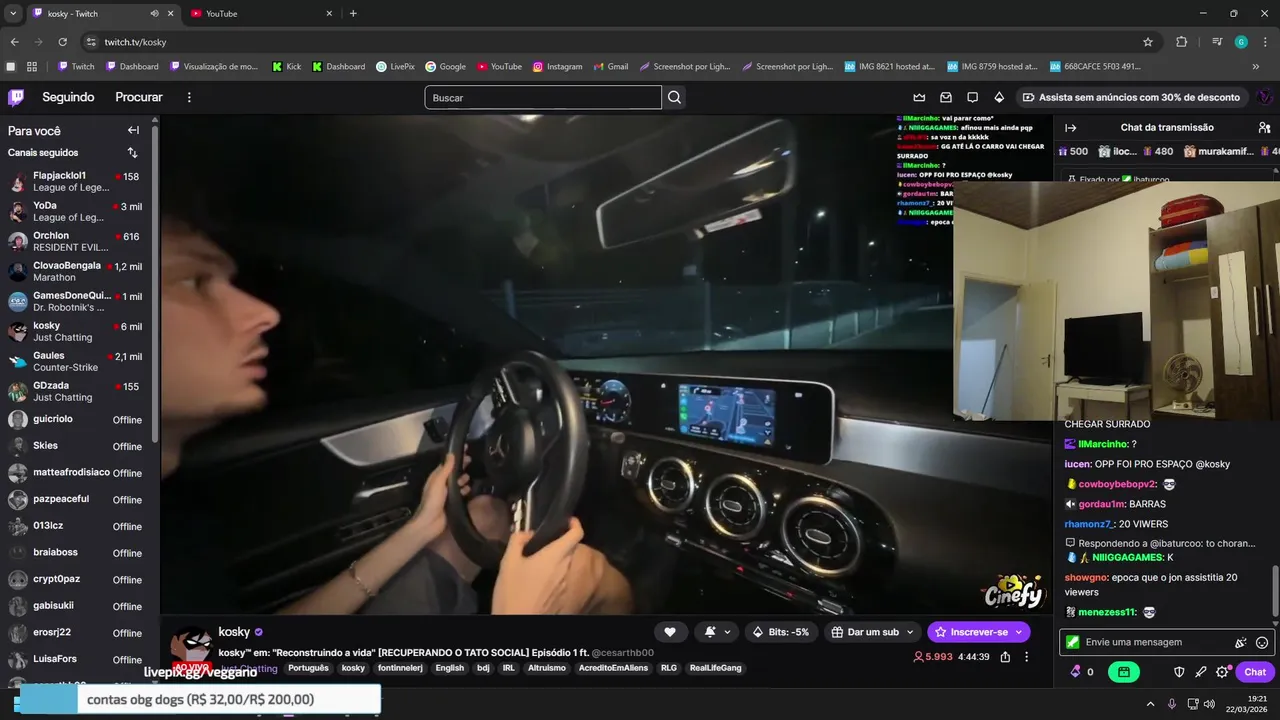This screenshot has height=720, width=1280.
Task: Reload the Twitch page
Action: tap(62, 42)
